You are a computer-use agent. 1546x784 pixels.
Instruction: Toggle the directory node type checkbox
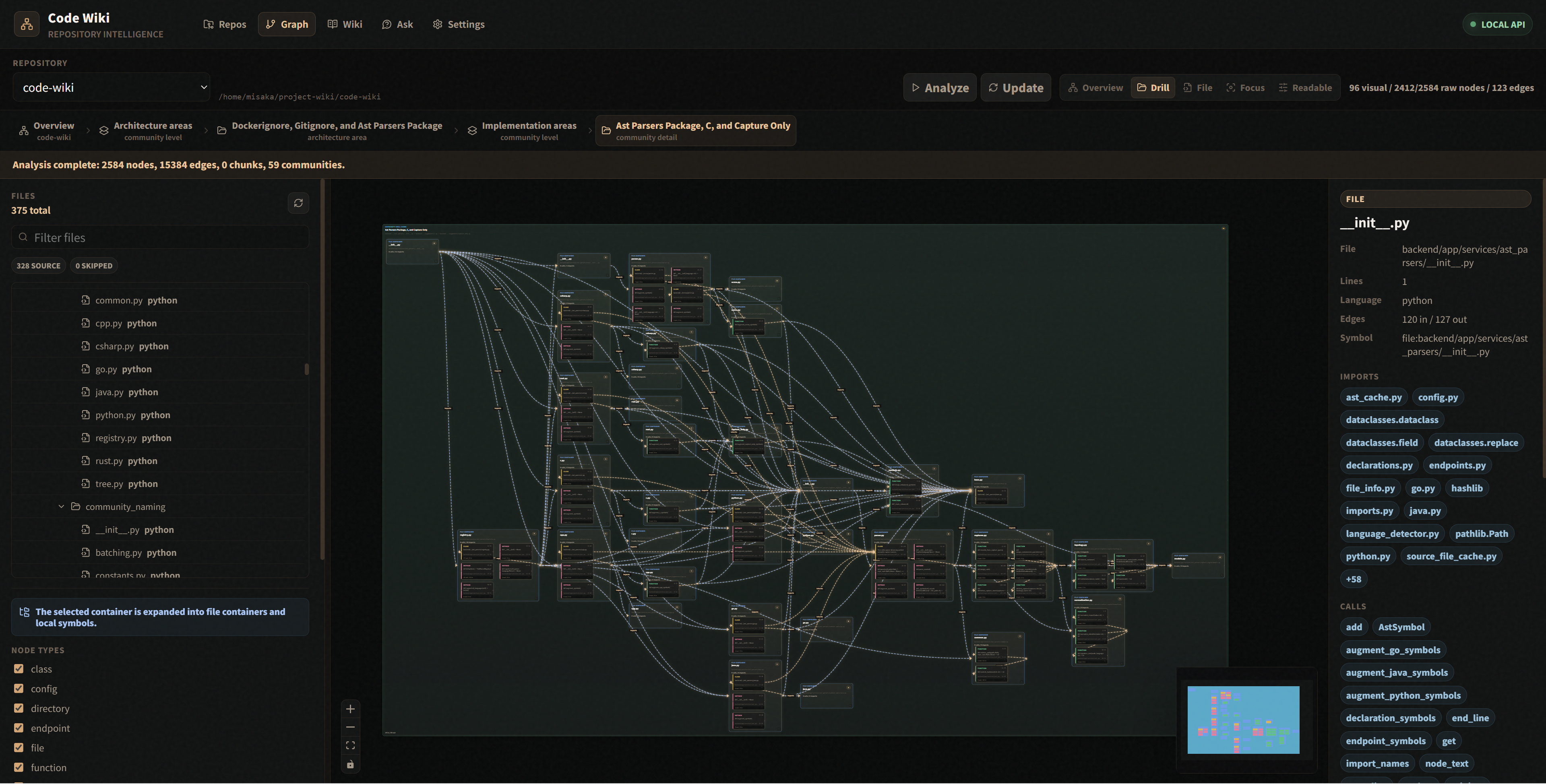pos(19,708)
